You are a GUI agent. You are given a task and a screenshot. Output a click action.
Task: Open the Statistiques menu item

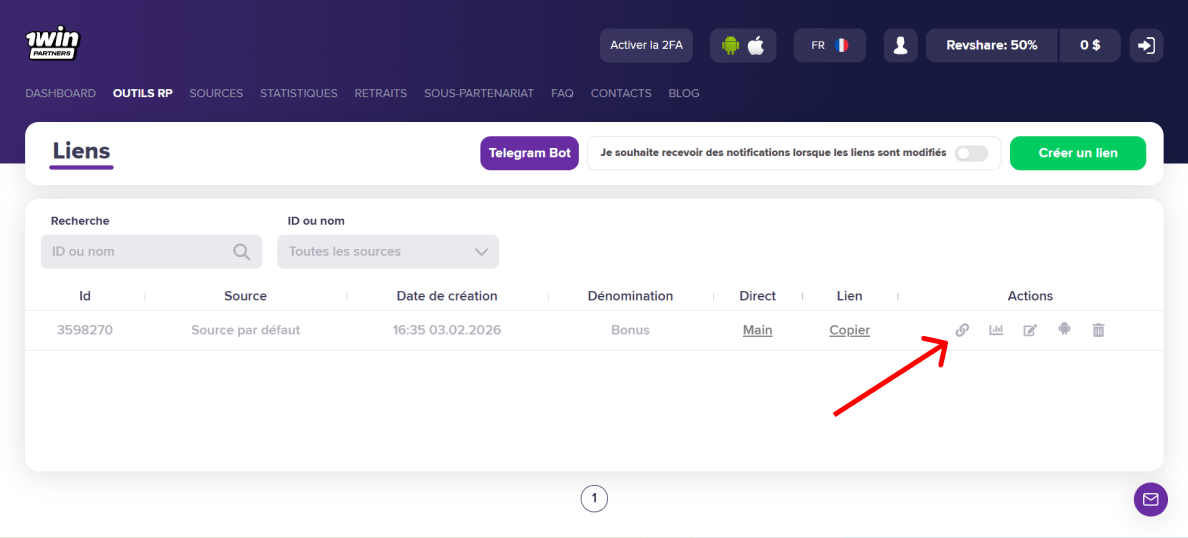click(x=299, y=93)
